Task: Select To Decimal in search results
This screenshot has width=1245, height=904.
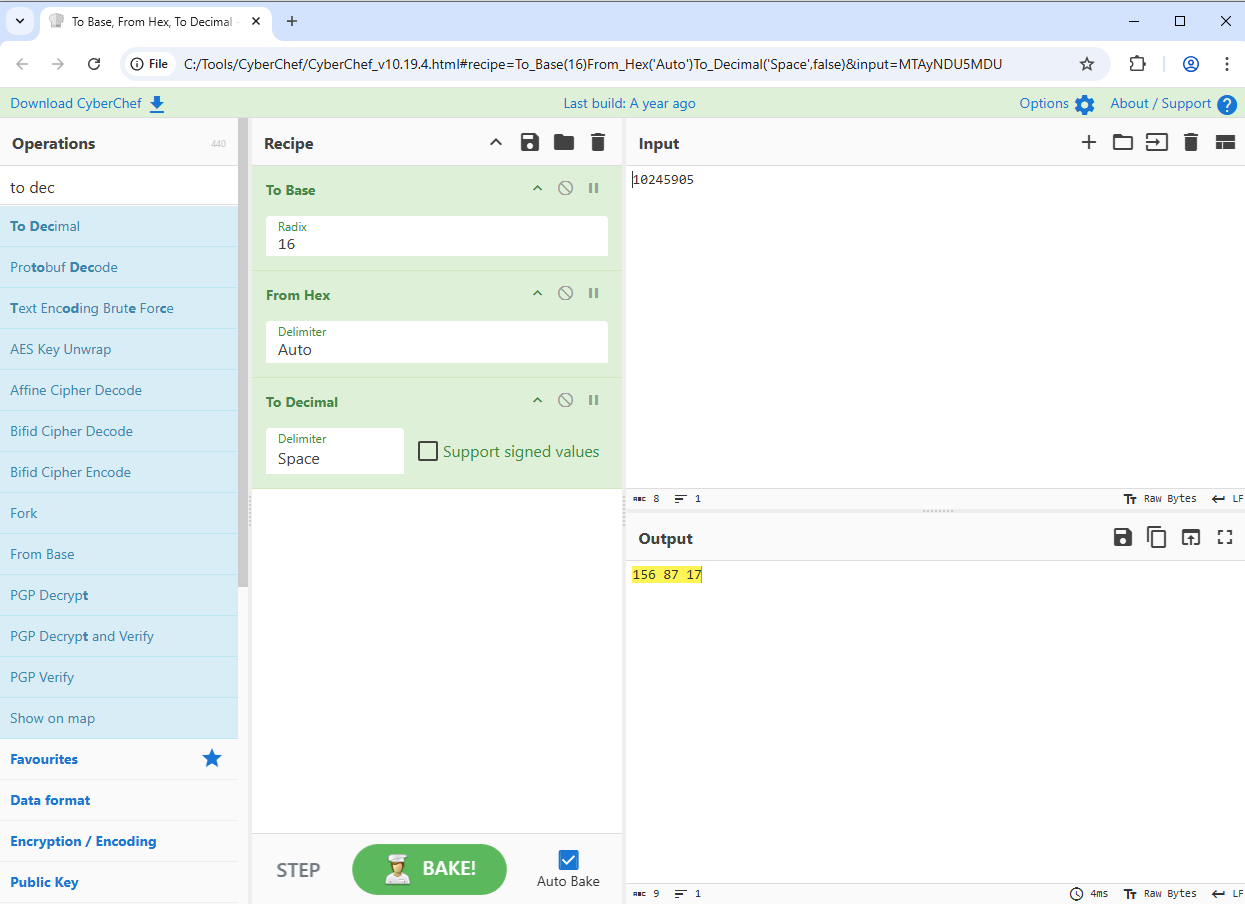Action: pos(119,226)
